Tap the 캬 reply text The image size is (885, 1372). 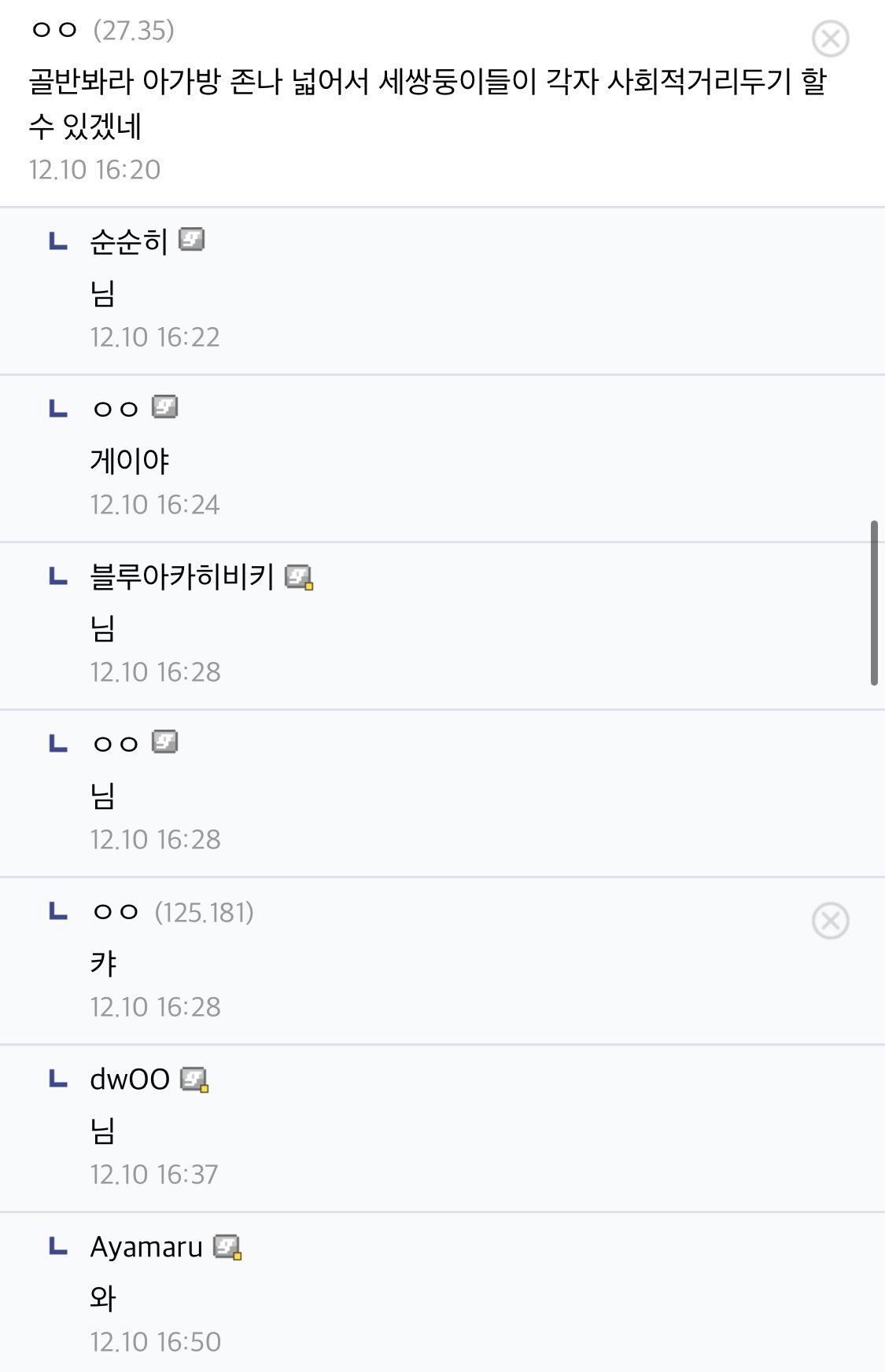point(104,963)
